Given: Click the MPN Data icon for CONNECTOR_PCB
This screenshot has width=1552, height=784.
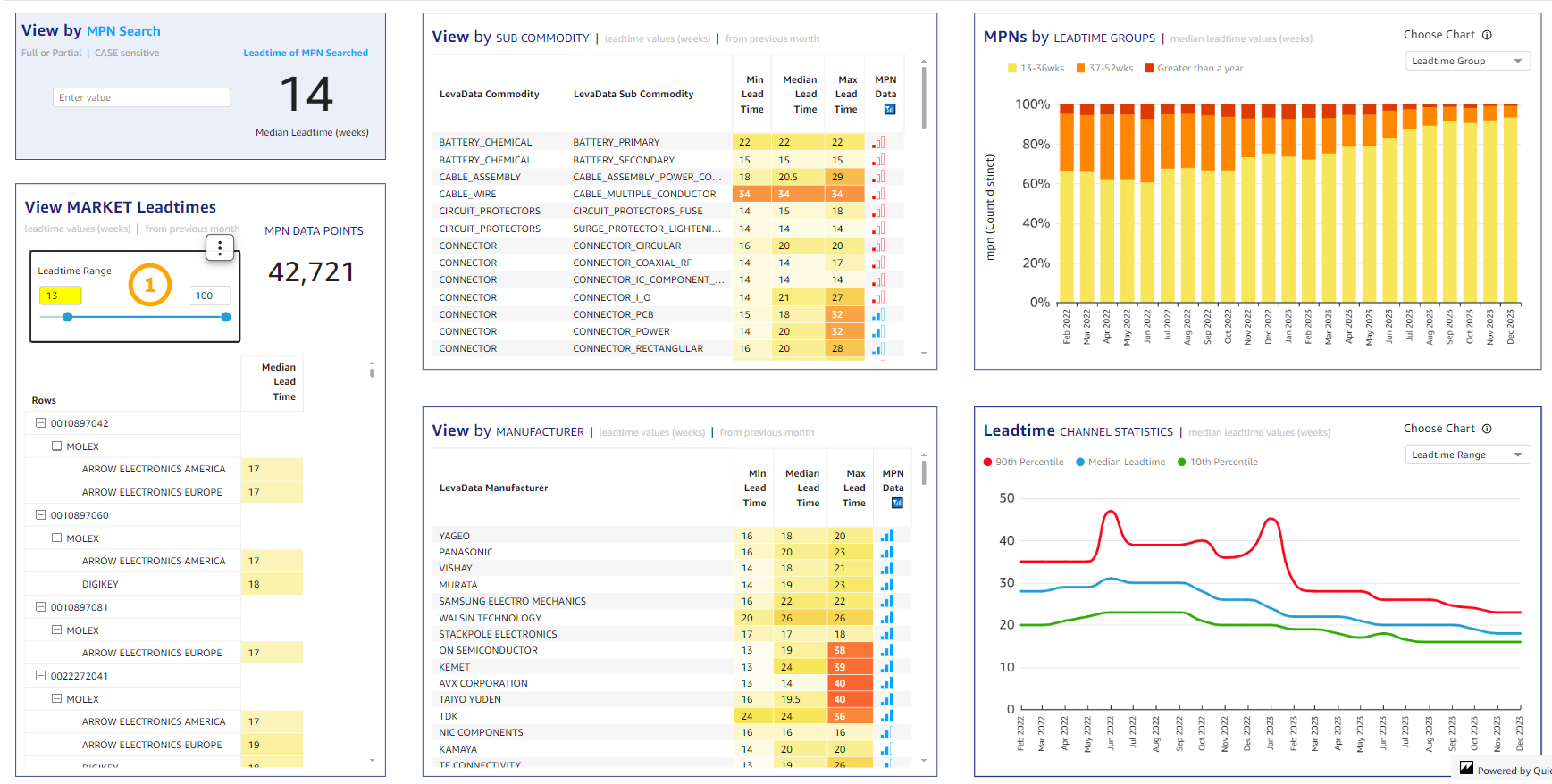Looking at the screenshot, I should coord(878,314).
